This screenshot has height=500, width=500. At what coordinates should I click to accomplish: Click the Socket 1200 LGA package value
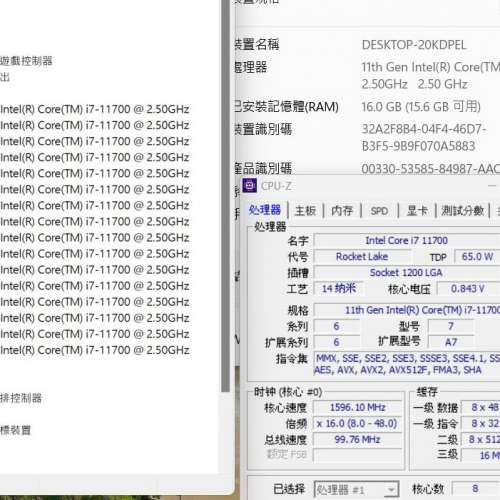click(x=407, y=273)
